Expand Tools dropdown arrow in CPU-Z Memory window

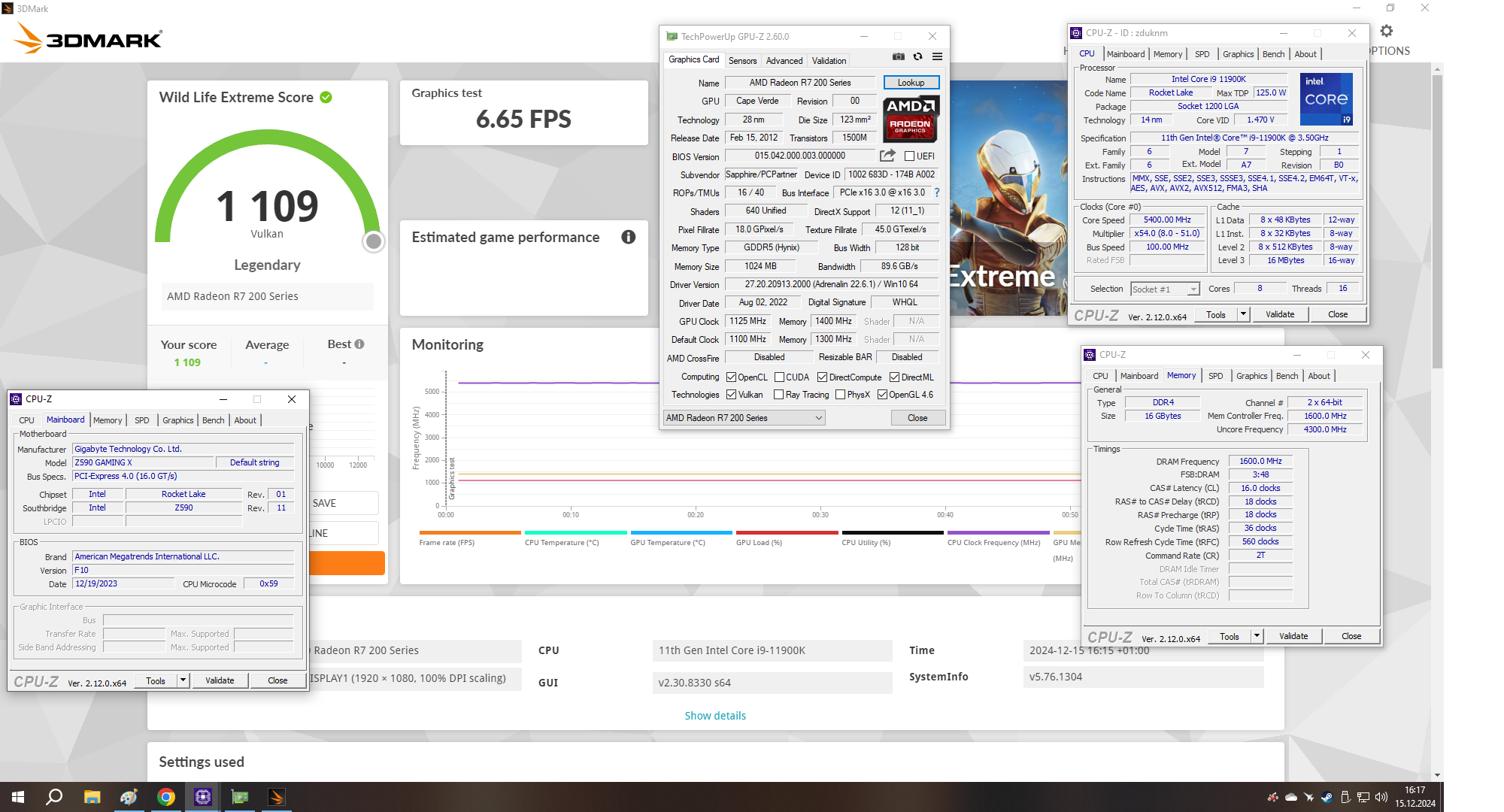coord(1257,636)
